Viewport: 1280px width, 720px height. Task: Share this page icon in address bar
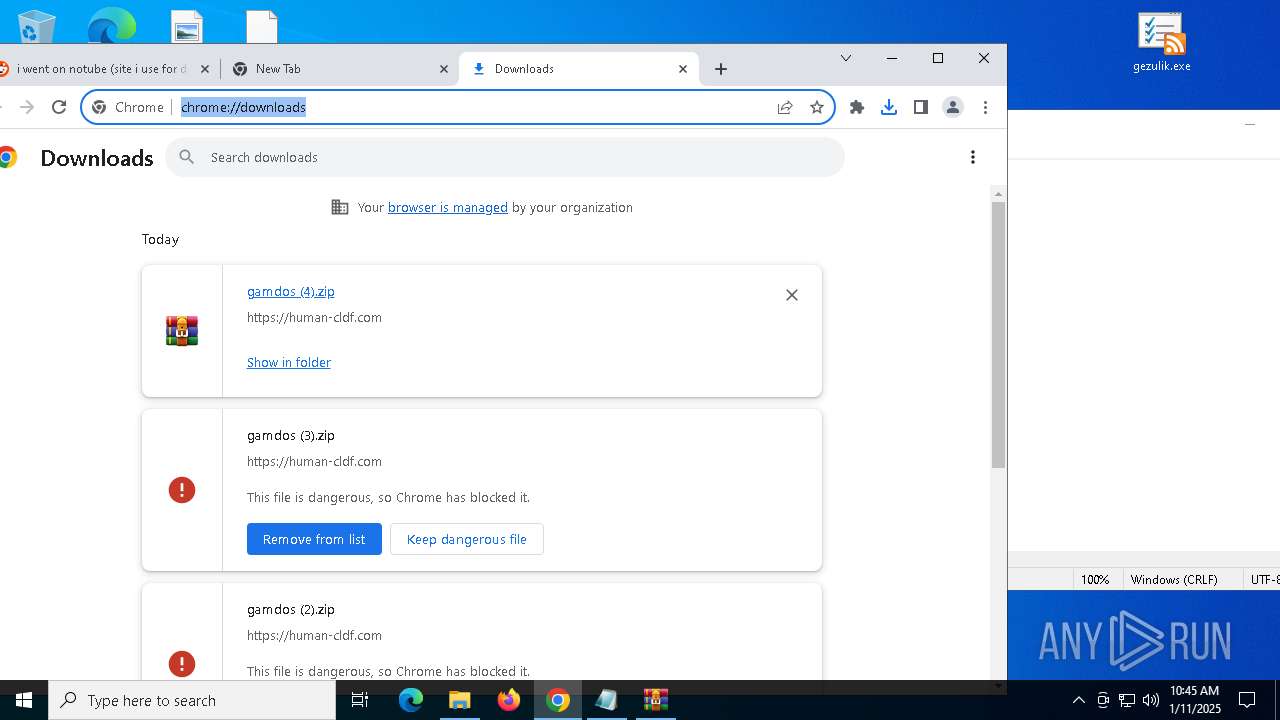(x=785, y=107)
